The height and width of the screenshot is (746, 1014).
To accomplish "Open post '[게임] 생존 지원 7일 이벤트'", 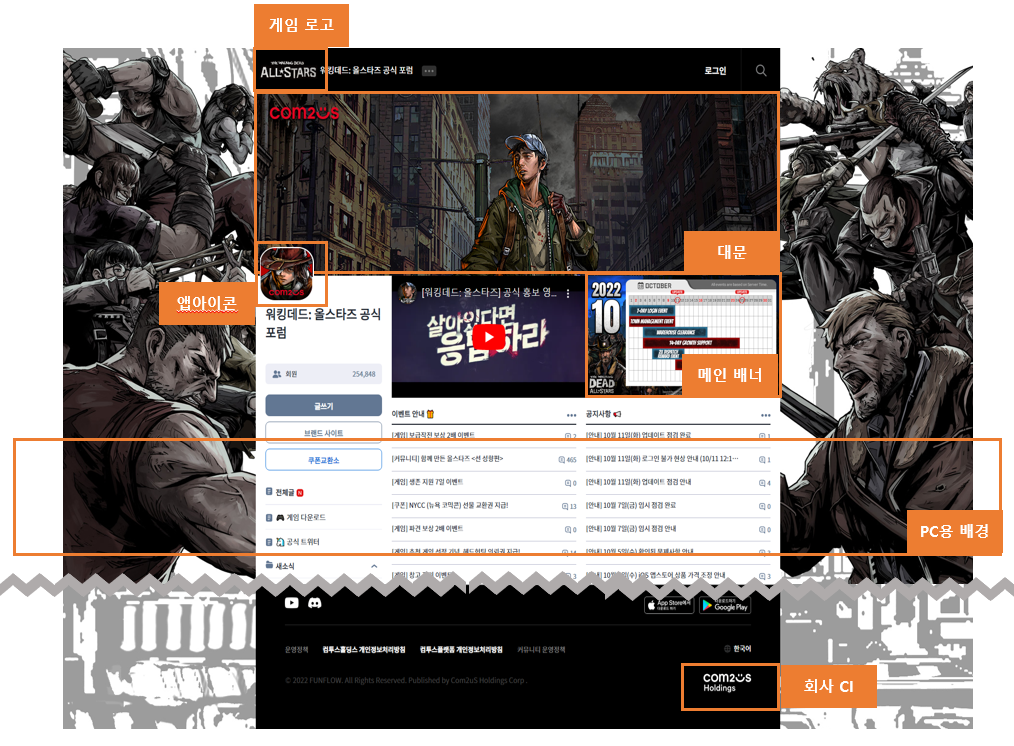I will click(x=427, y=482).
